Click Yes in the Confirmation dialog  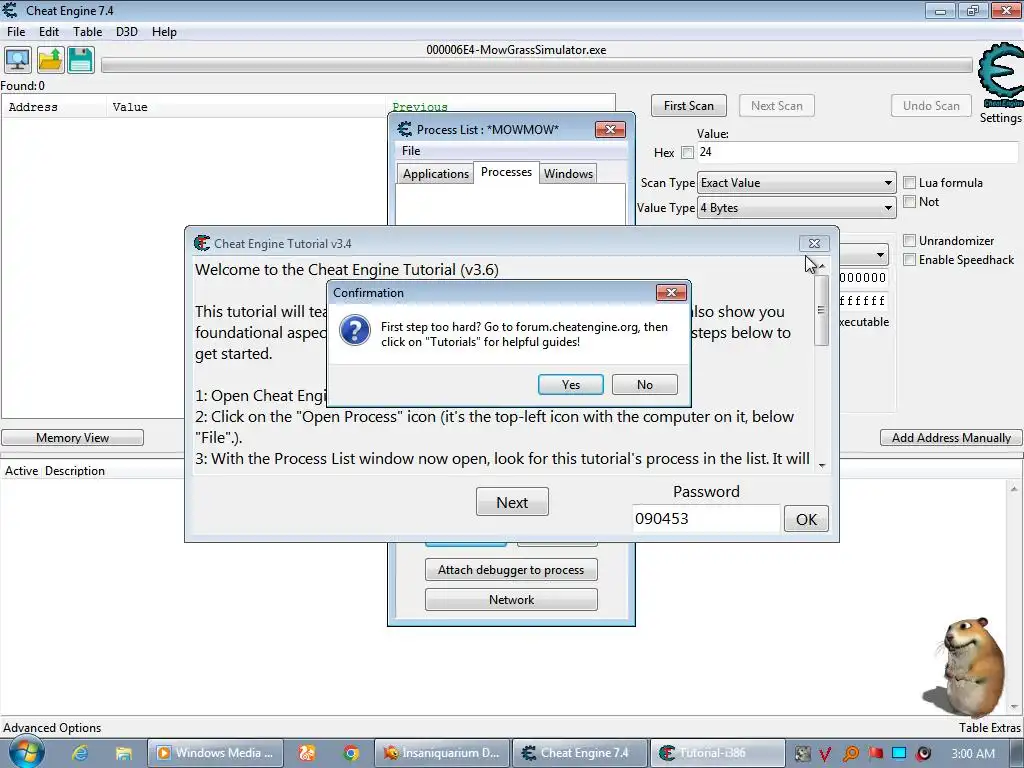571,385
